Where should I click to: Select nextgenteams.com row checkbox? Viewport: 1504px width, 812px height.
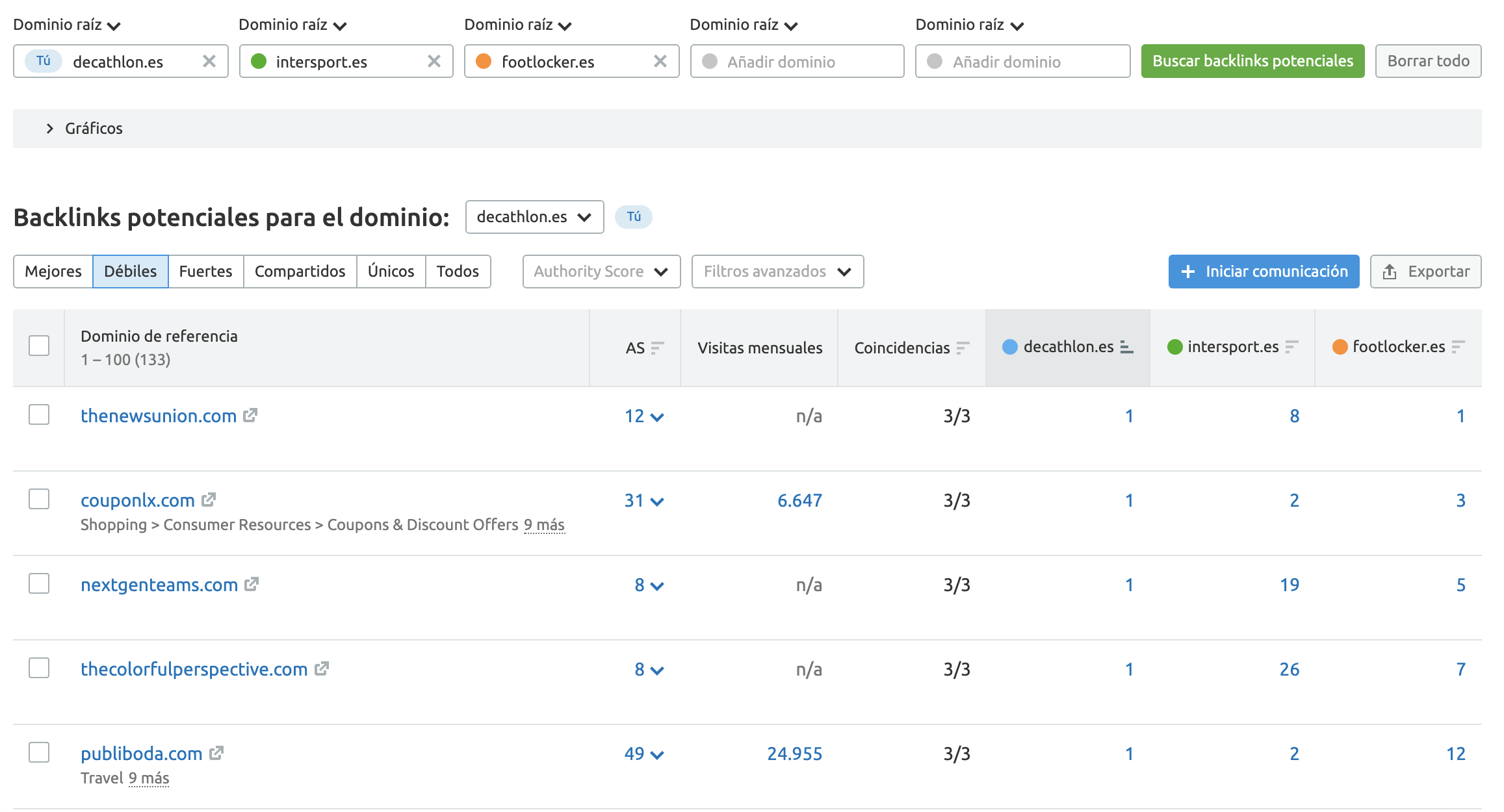point(39,583)
